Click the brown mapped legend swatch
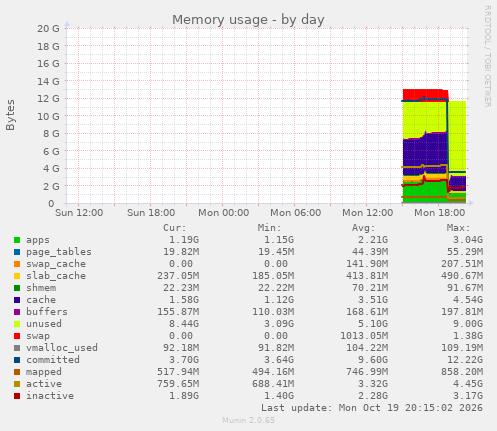The image size is (497, 431). click(x=17, y=372)
